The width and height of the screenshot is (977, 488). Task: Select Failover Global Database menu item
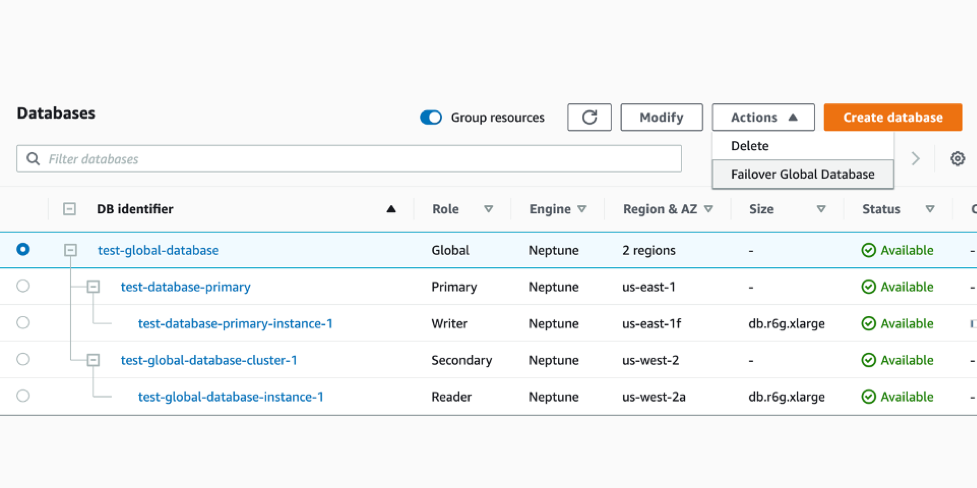coord(802,174)
